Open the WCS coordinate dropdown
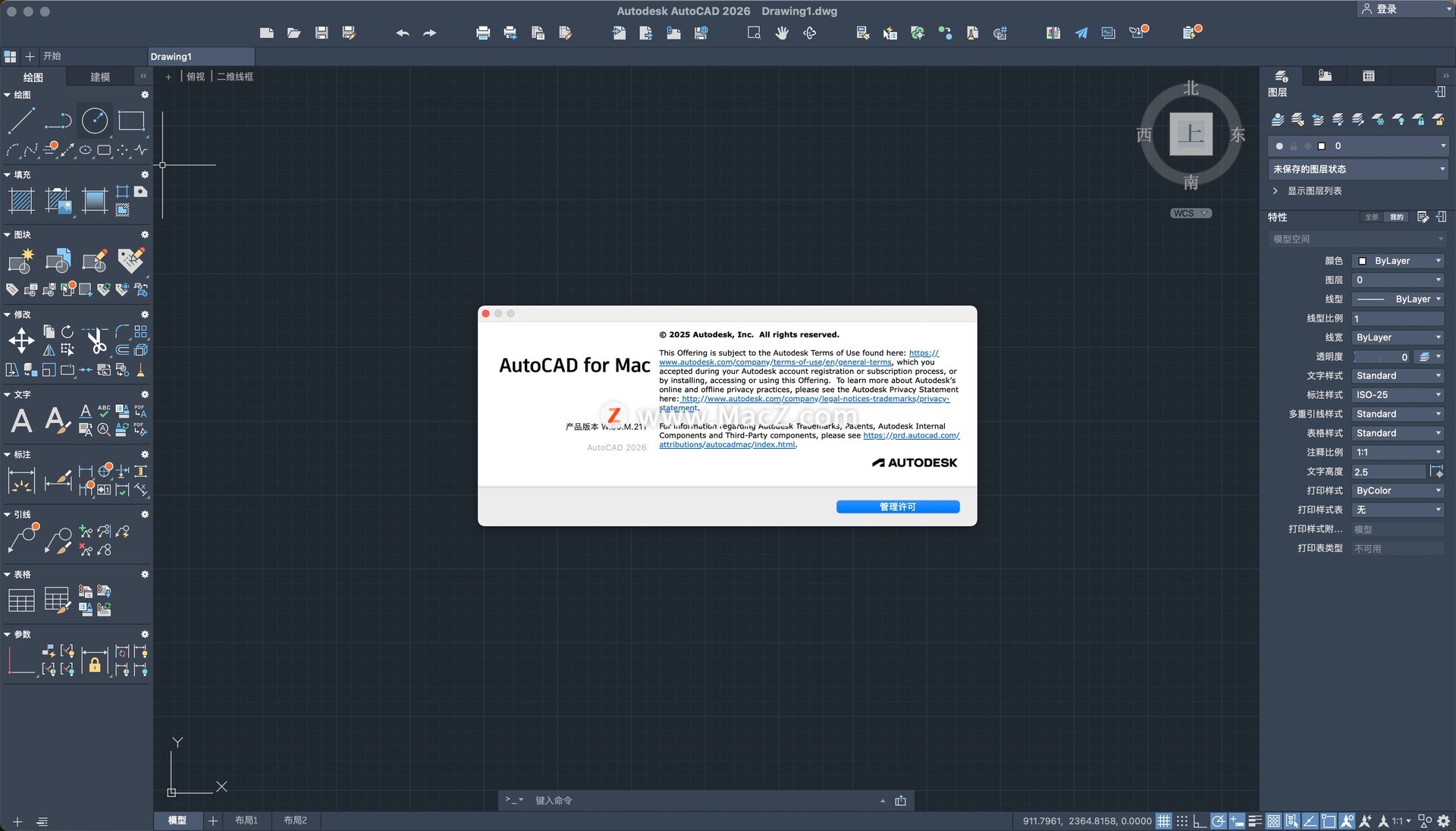This screenshot has height=831, width=1456. 1191,214
